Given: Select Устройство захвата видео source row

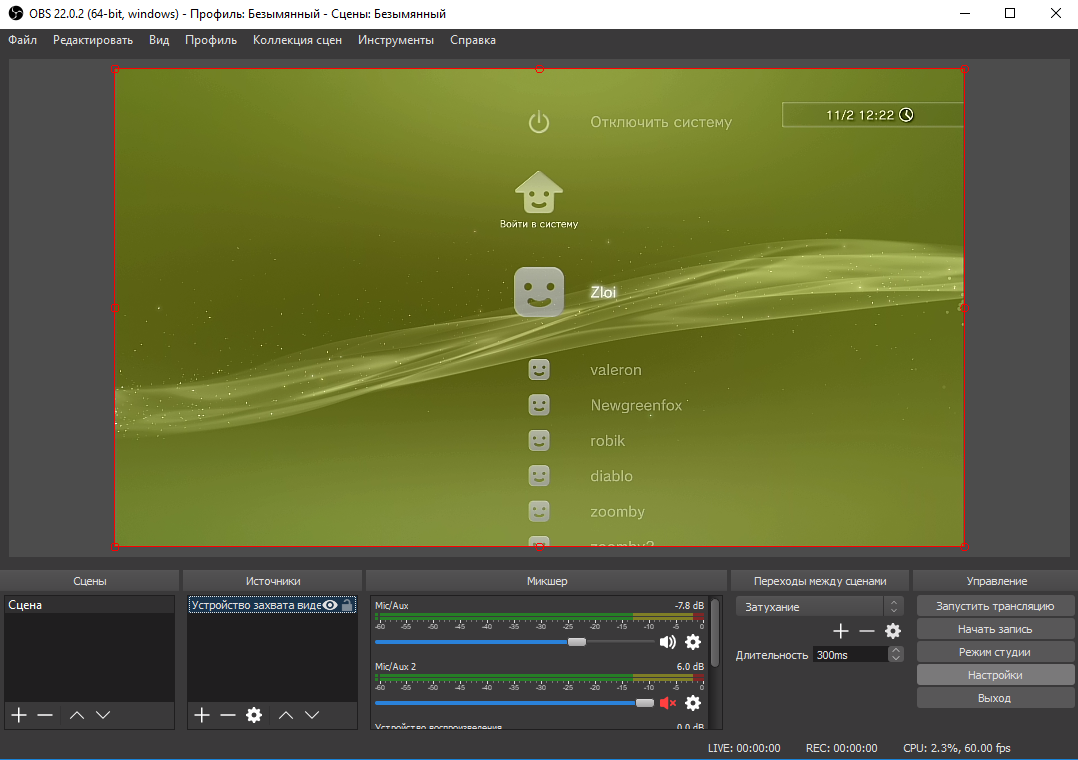Looking at the screenshot, I should pyautogui.click(x=272, y=605).
